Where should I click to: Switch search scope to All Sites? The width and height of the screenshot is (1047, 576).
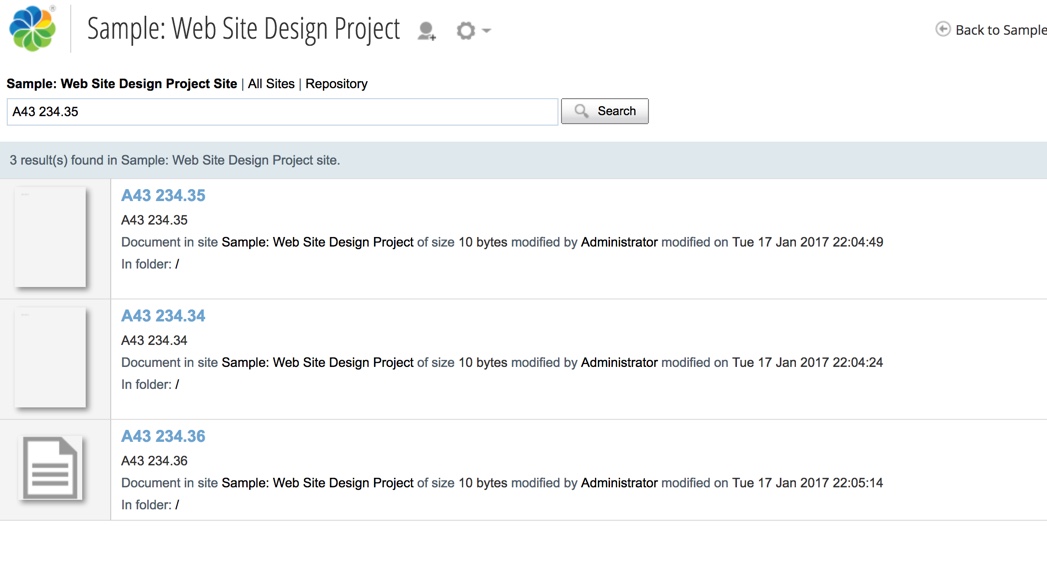point(271,84)
